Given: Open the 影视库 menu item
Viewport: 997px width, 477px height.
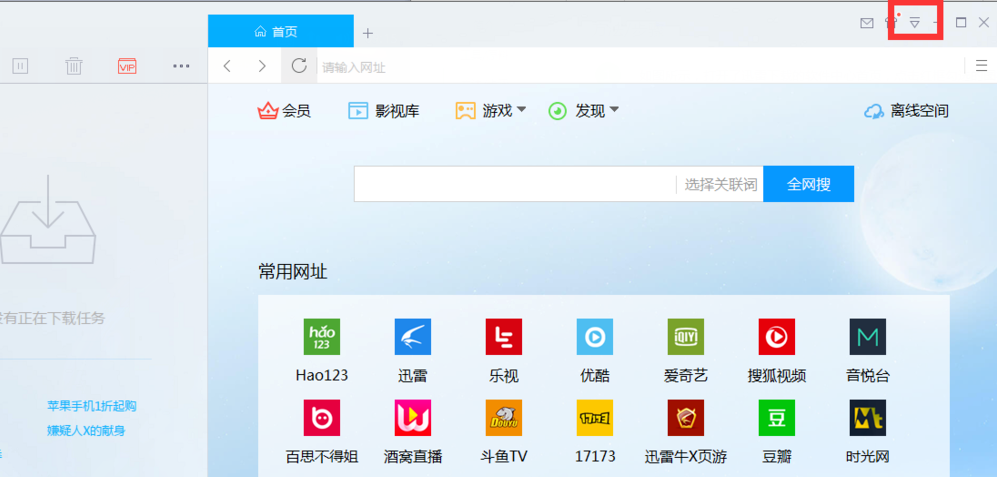Looking at the screenshot, I should pyautogui.click(x=383, y=111).
